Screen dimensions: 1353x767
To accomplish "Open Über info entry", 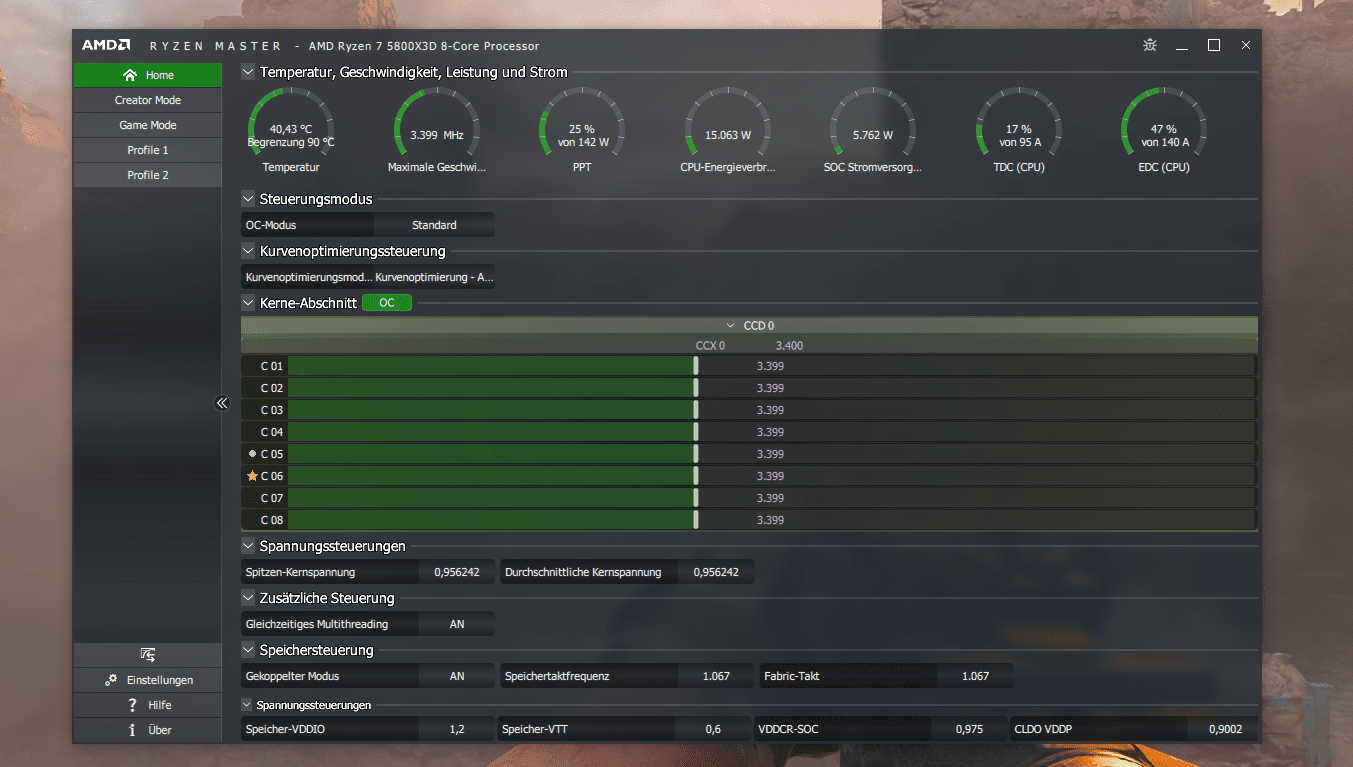I will (x=148, y=730).
